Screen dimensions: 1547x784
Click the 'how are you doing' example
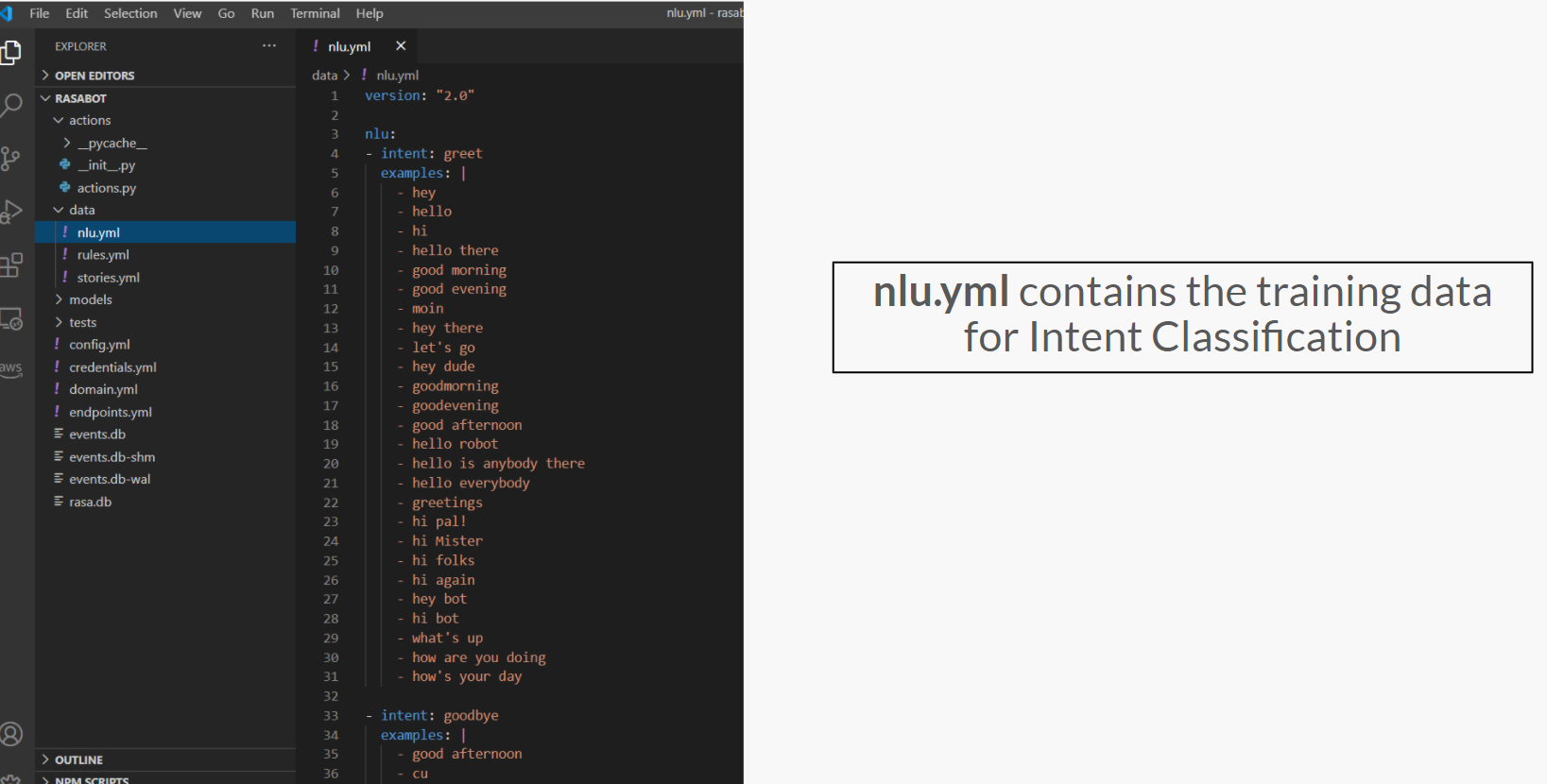click(479, 657)
